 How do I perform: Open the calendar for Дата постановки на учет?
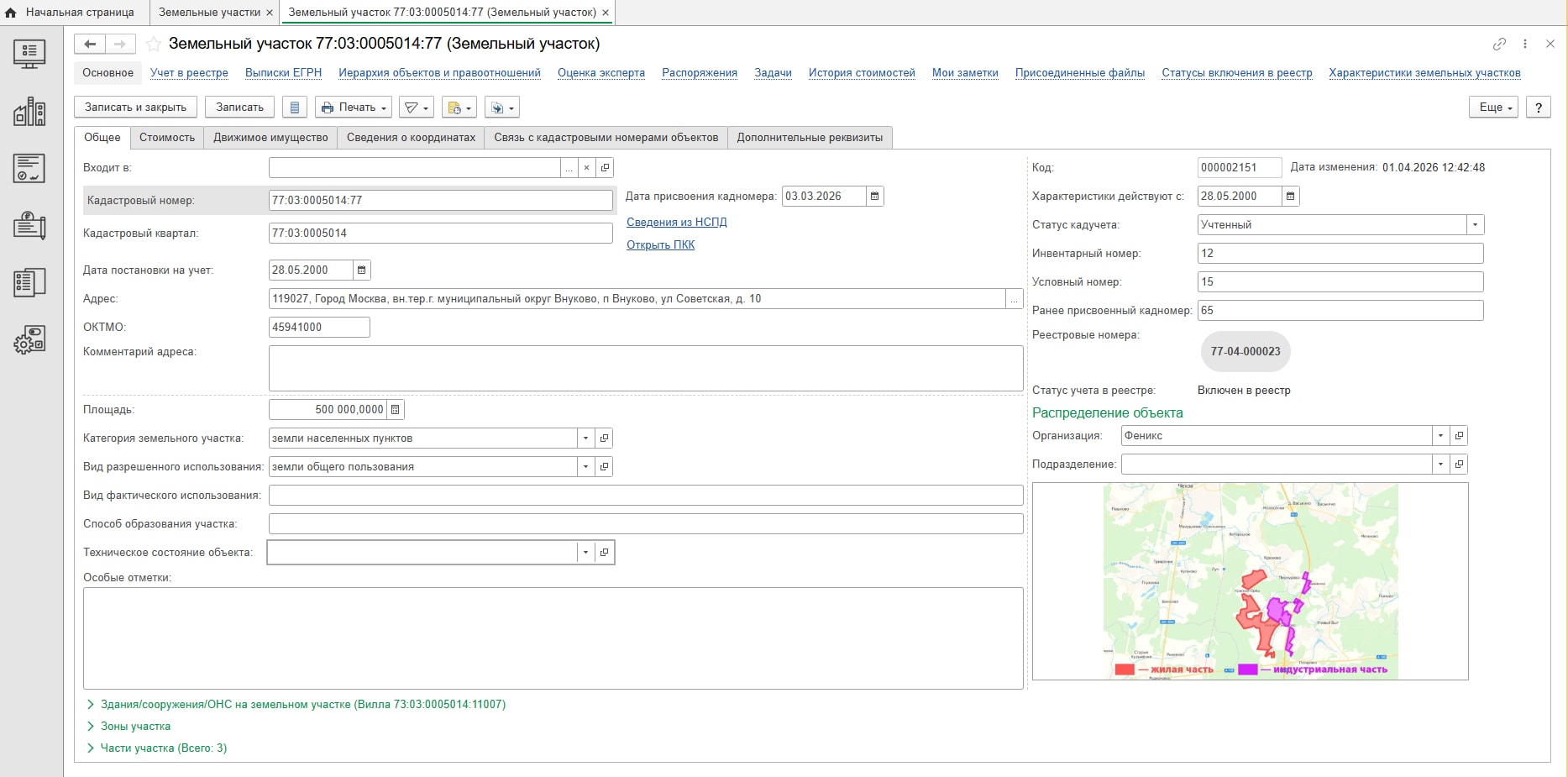point(362,270)
